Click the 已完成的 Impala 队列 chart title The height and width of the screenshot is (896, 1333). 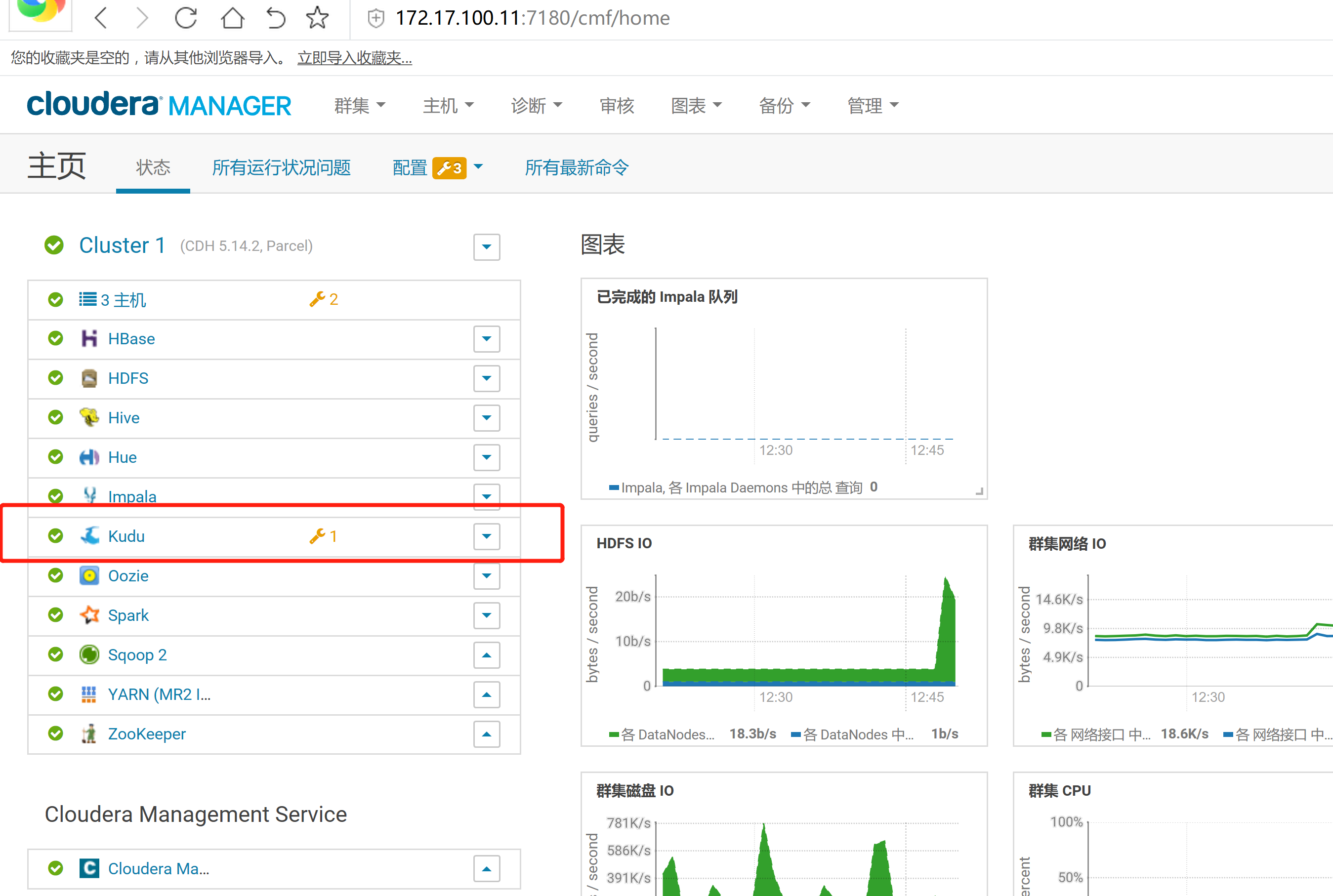coord(667,296)
